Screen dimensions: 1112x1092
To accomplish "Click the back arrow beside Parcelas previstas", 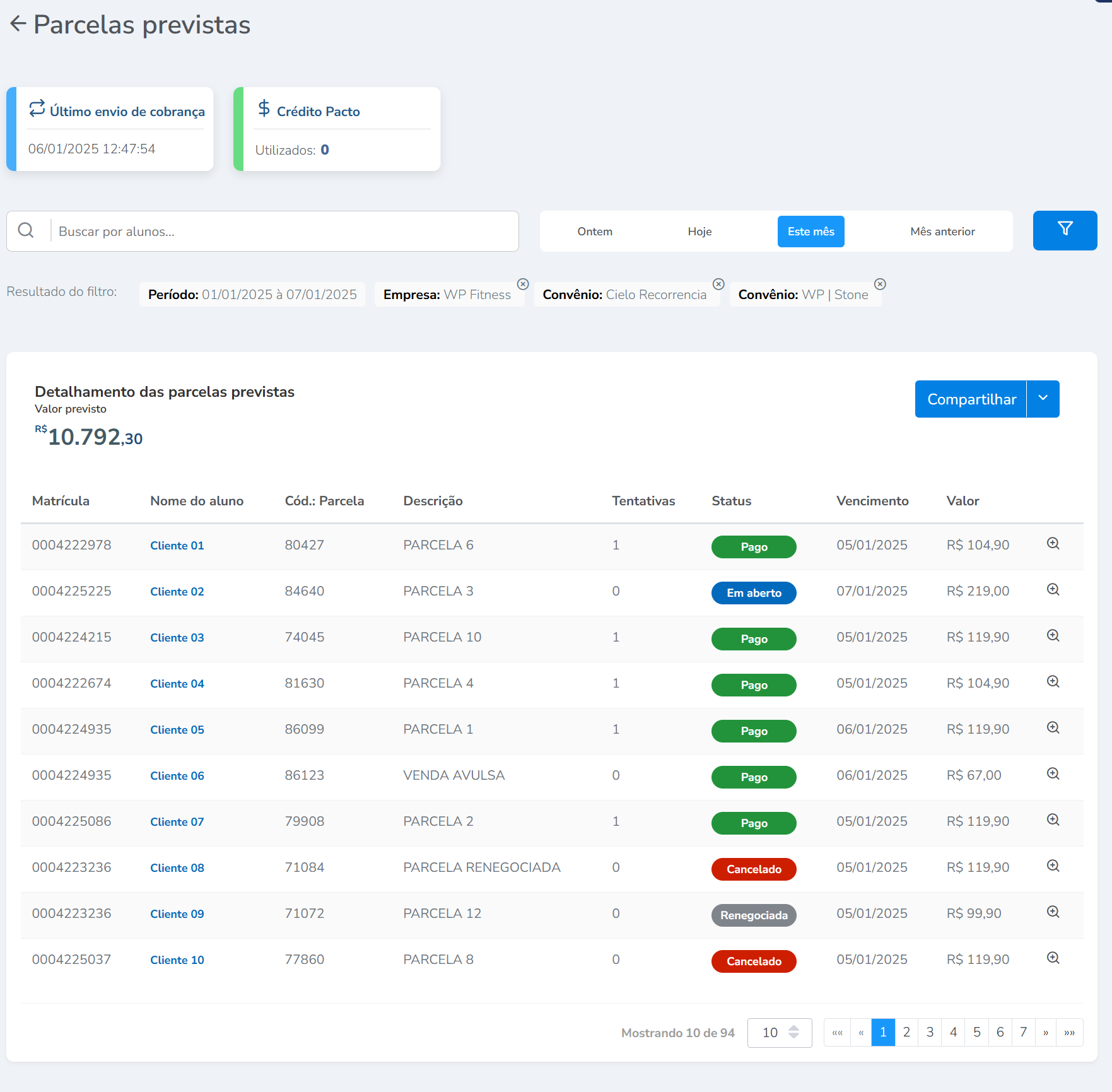I will pos(18,24).
